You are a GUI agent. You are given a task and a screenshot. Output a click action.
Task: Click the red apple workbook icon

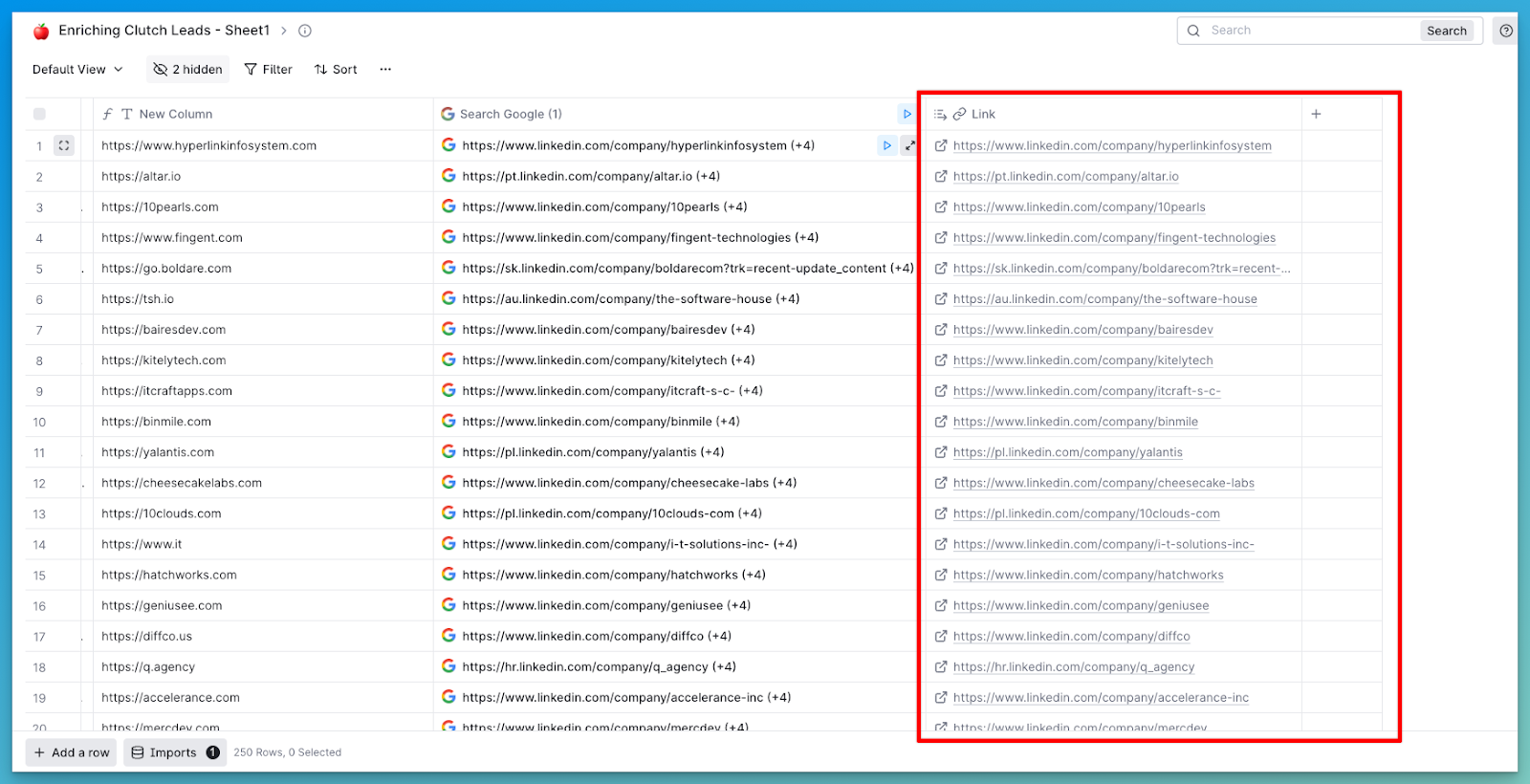(41, 32)
